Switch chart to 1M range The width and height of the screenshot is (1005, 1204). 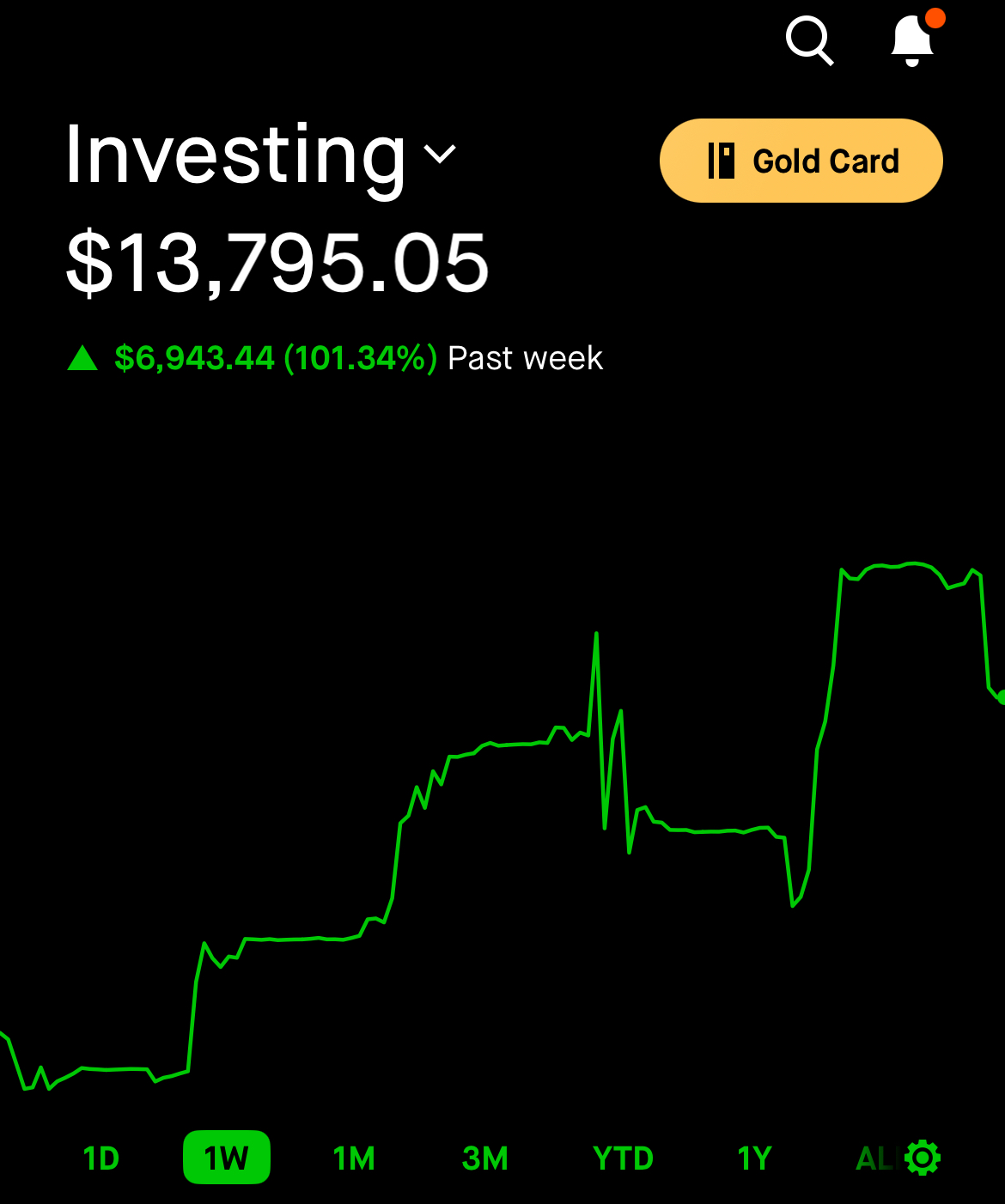pyautogui.click(x=354, y=1158)
